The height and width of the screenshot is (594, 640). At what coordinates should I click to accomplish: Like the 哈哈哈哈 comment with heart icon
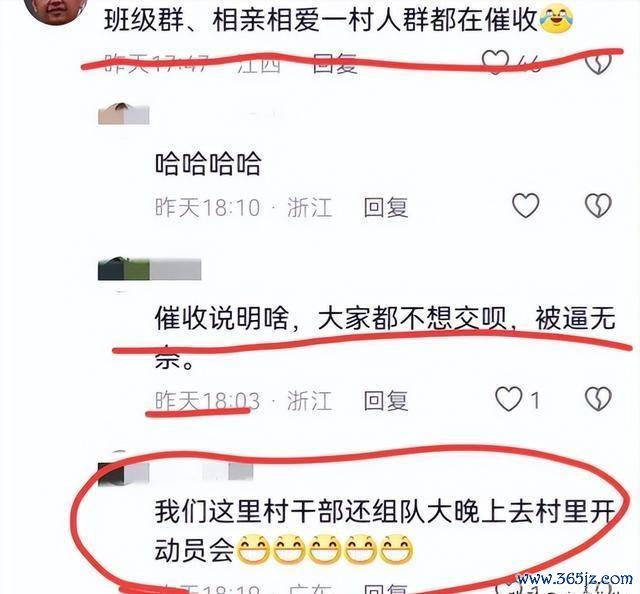tap(525, 205)
